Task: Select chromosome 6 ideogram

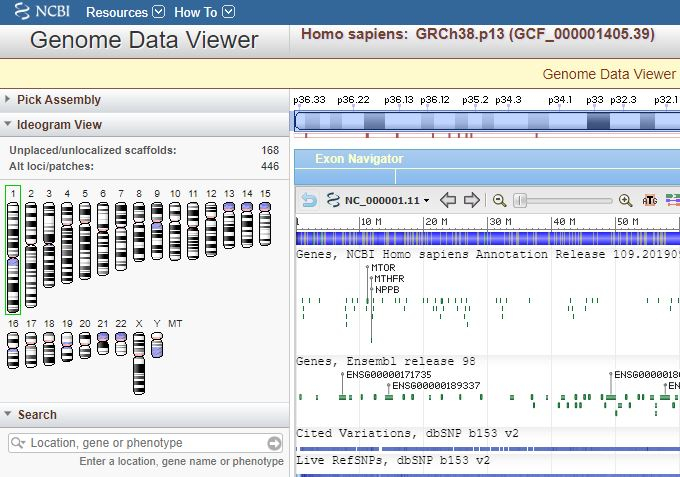Action: click(x=103, y=238)
